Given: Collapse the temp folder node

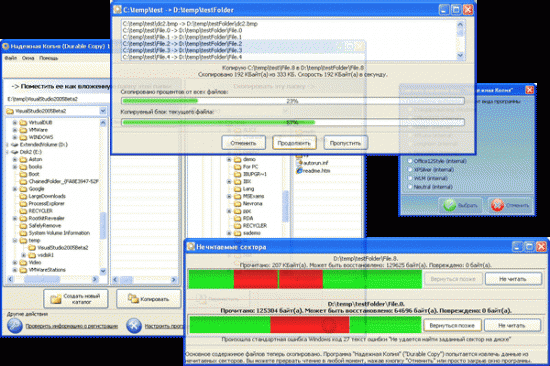Looking at the screenshot, I should 15,240.
